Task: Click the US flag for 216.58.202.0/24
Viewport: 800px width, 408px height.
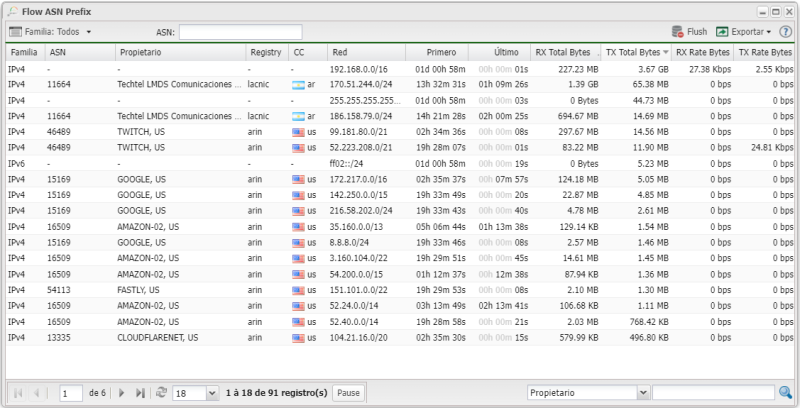Action: [x=298, y=211]
